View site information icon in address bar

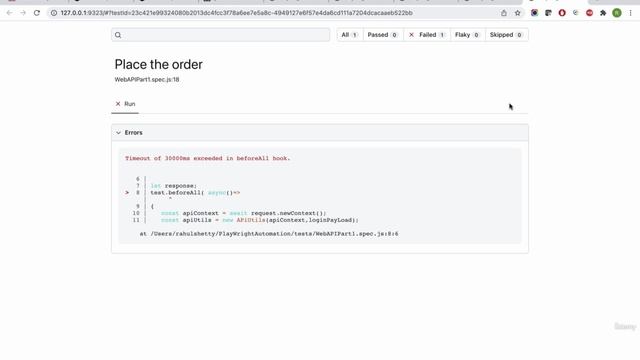(x=53, y=13)
